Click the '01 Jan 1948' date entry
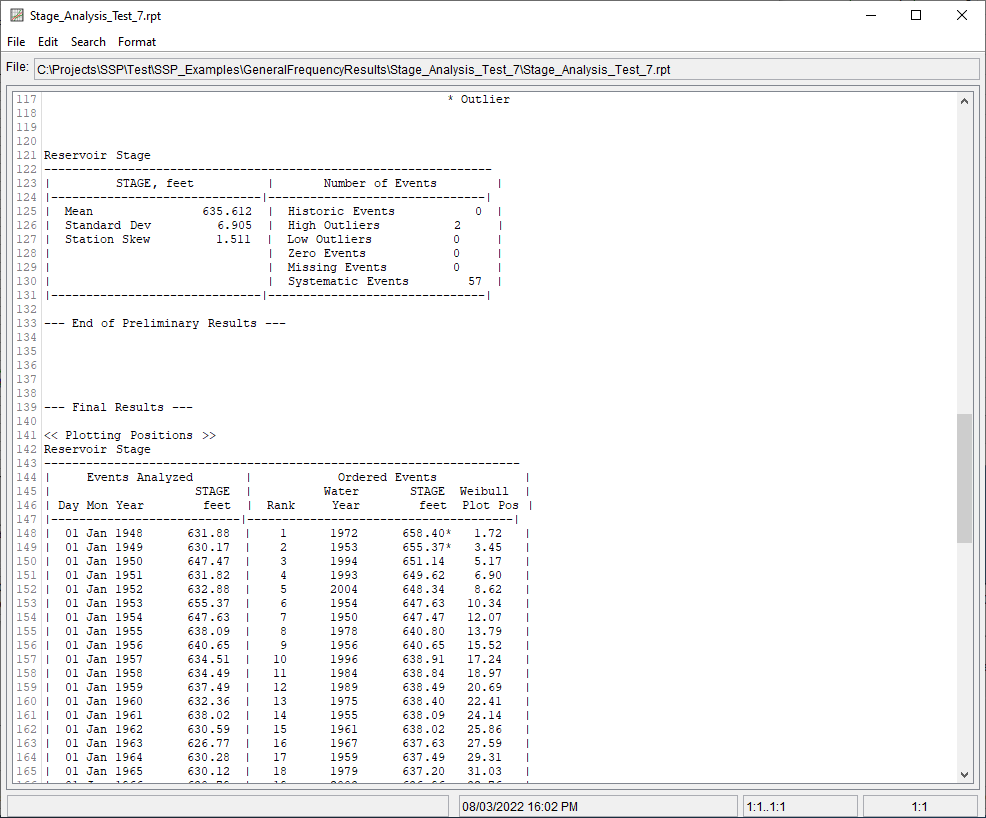This screenshot has height=818, width=986. click(x=104, y=533)
